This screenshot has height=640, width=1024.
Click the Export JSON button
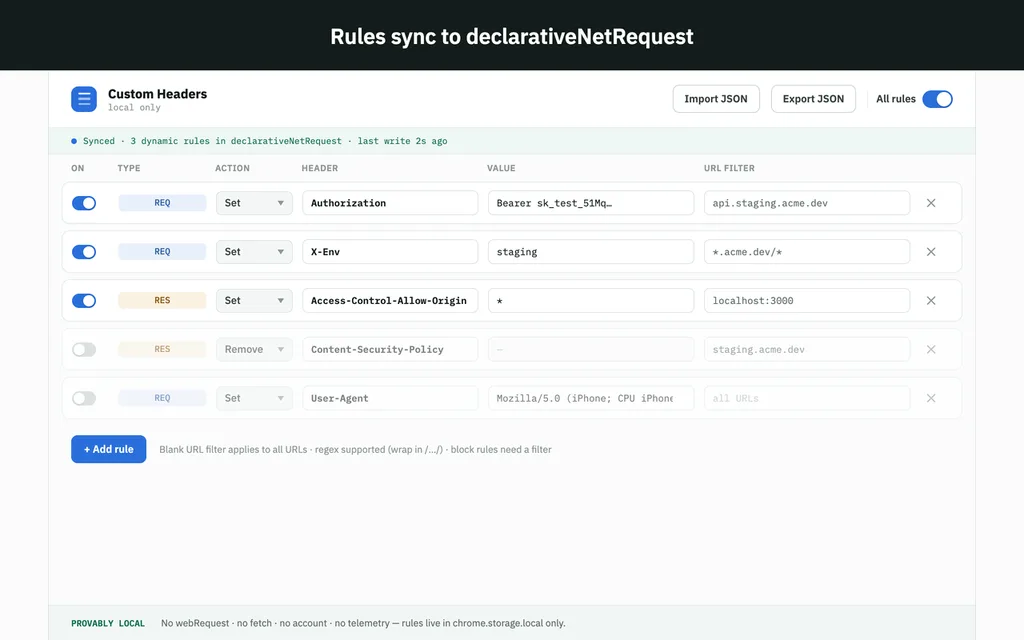coord(813,99)
